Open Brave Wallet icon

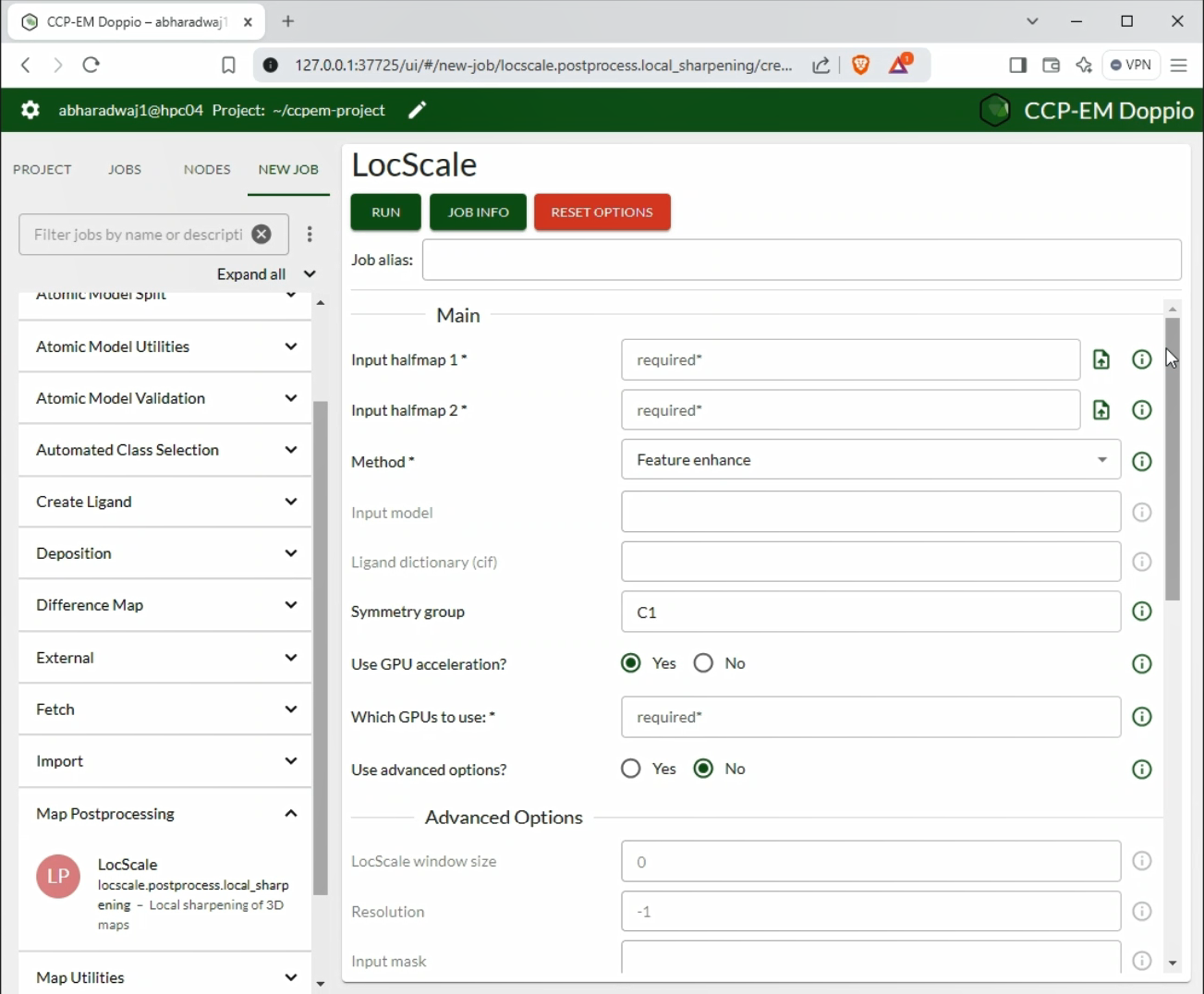(1051, 65)
